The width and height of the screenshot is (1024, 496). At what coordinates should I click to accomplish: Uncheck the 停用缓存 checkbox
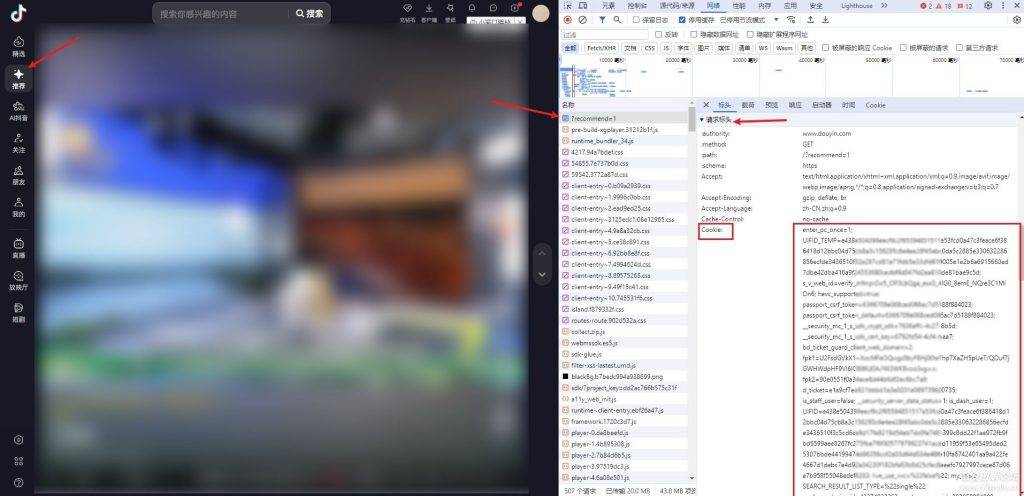[682, 20]
